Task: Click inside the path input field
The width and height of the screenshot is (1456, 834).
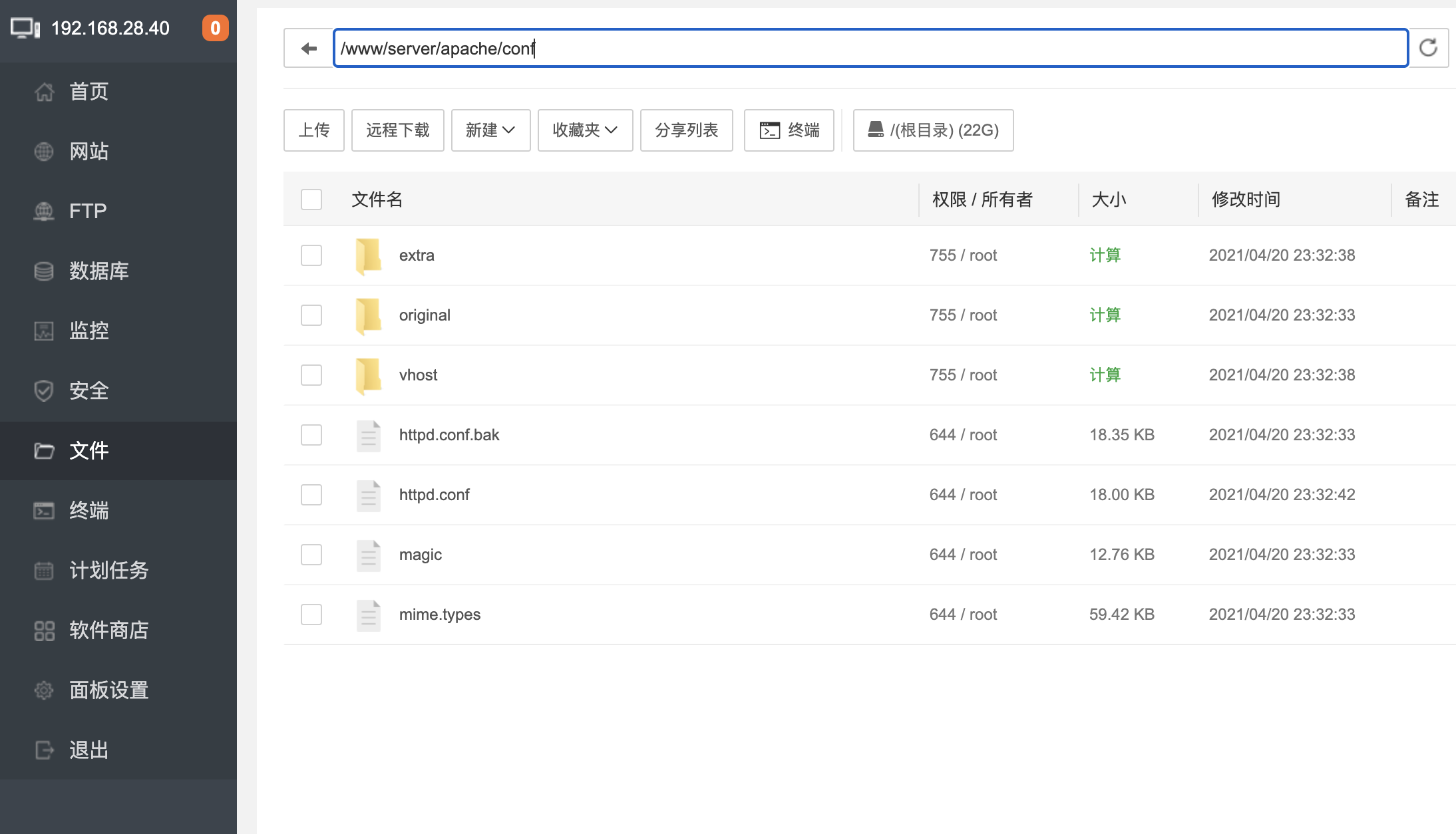Action: (x=865, y=47)
